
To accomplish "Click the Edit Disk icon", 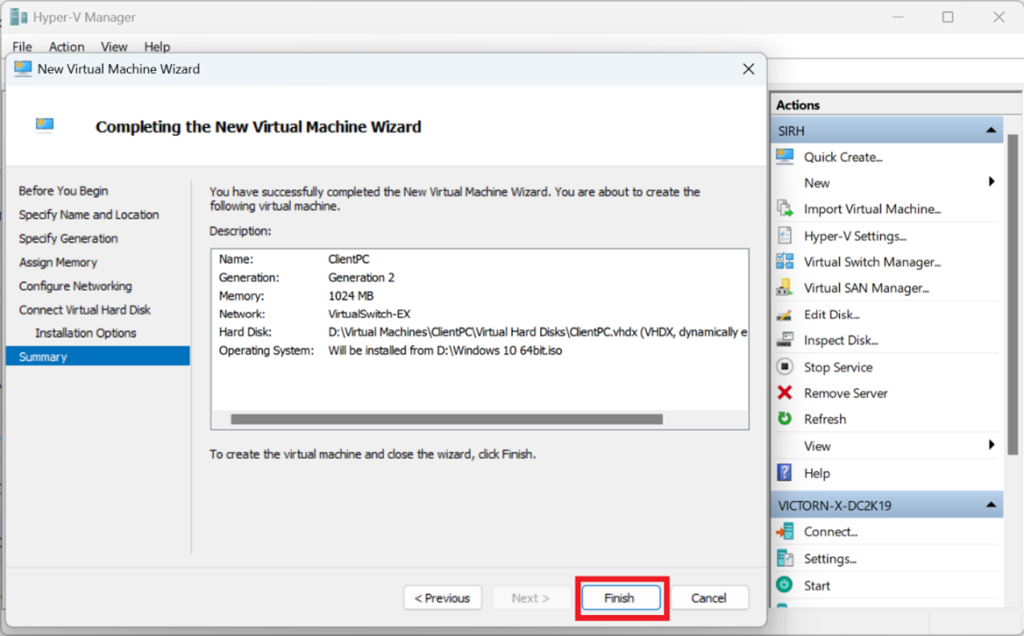I will pyautogui.click(x=785, y=315).
